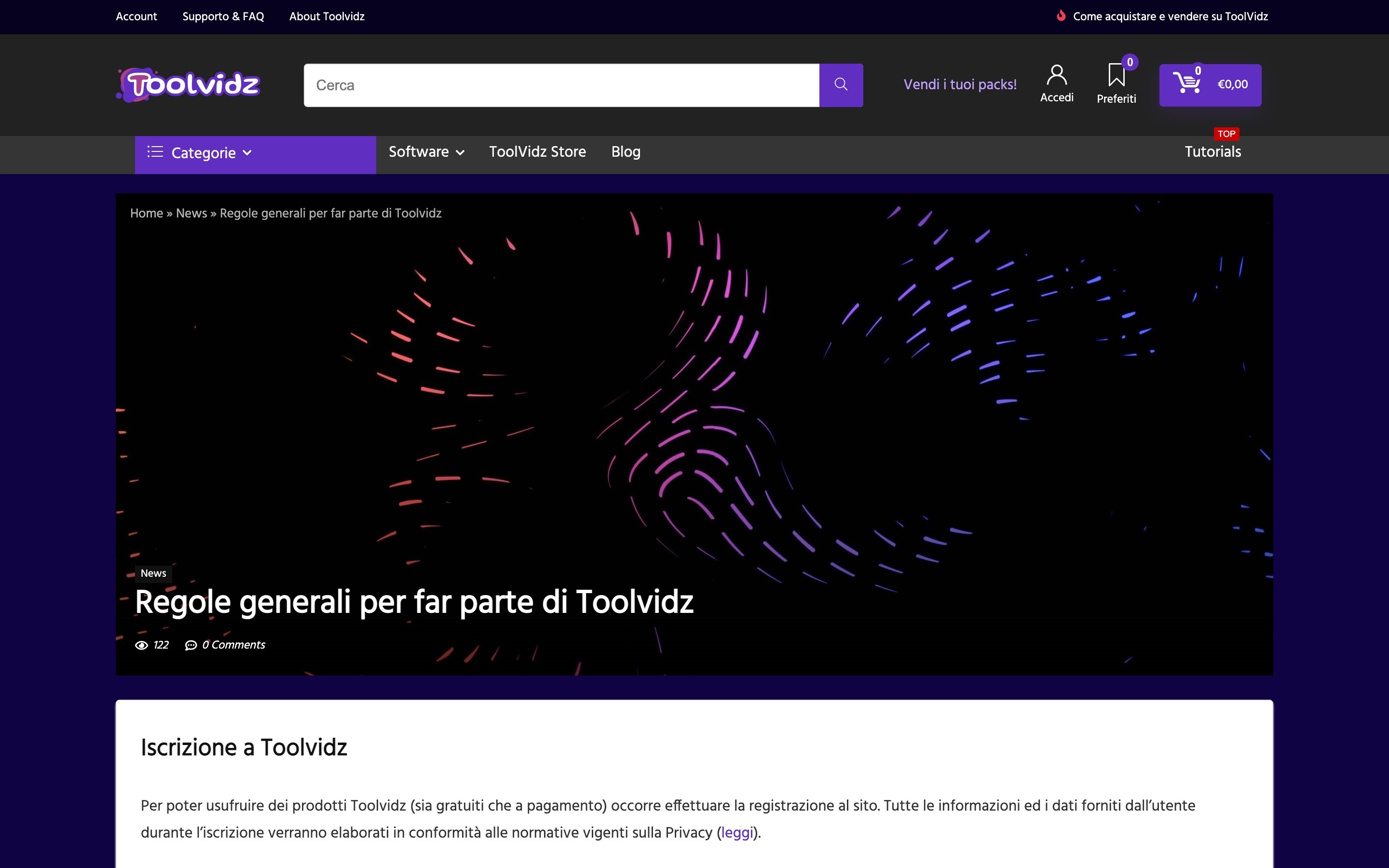
Task: Open Supporto & FAQ page
Action: (x=223, y=17)
